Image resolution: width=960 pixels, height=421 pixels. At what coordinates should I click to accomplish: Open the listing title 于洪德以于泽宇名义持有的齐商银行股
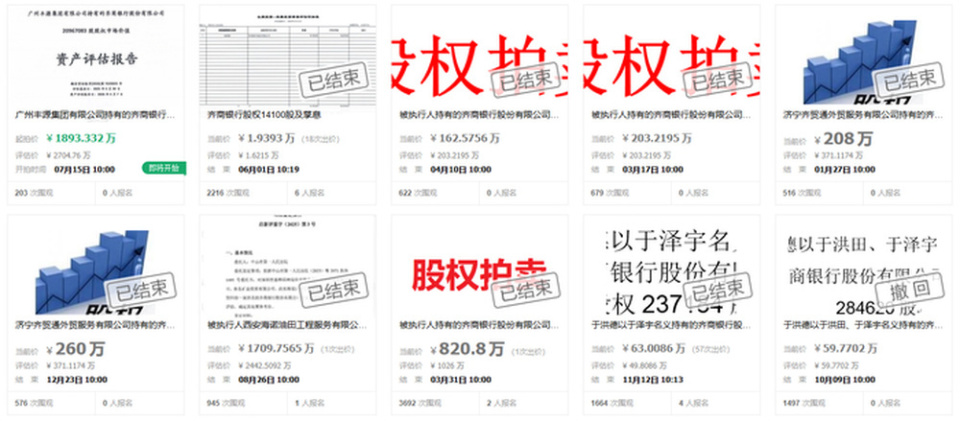click(672, 324)
